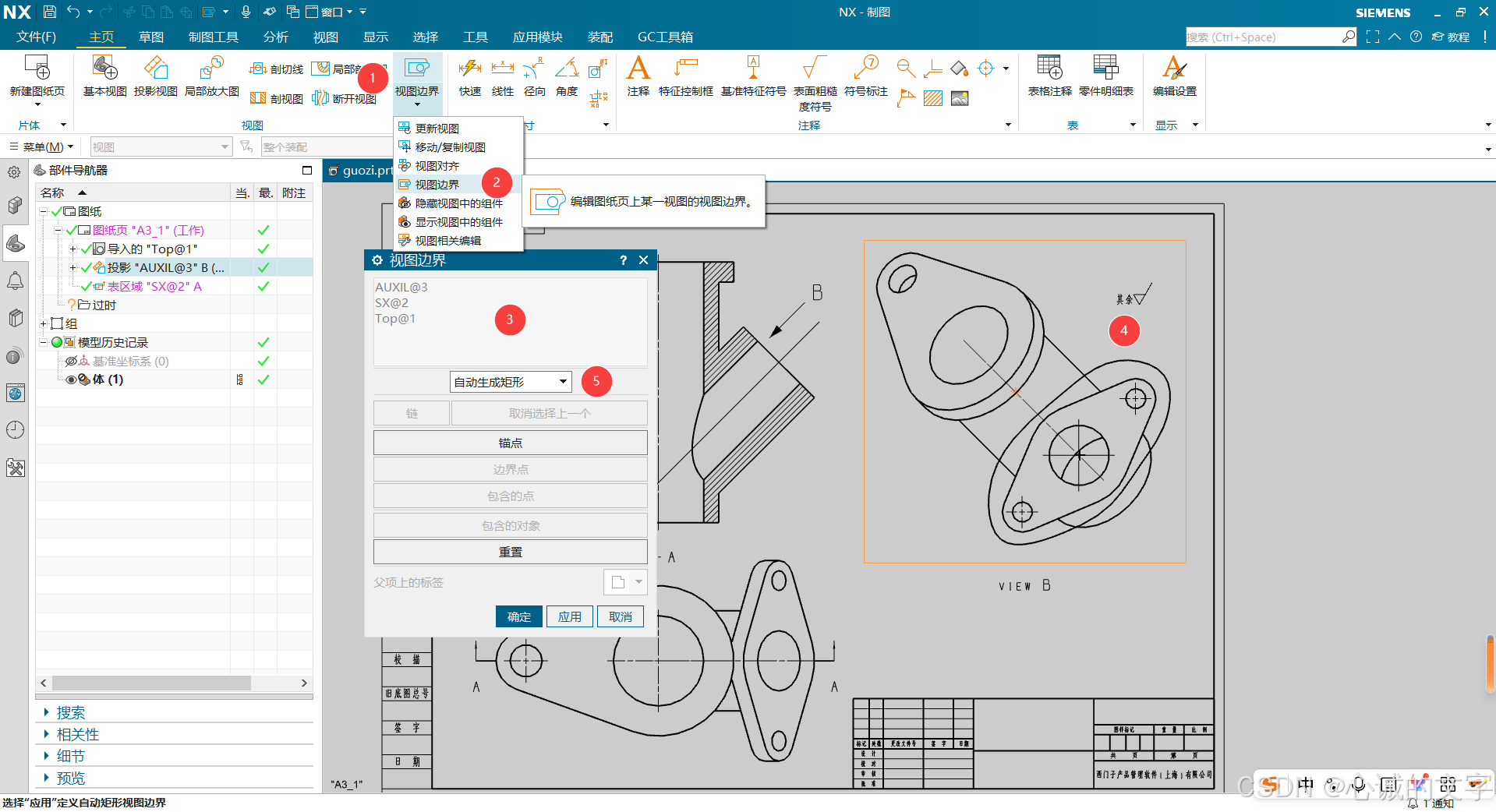Toggle visibility eye for 体 (1)
The image size is (1496, 812).
(71, 380)
